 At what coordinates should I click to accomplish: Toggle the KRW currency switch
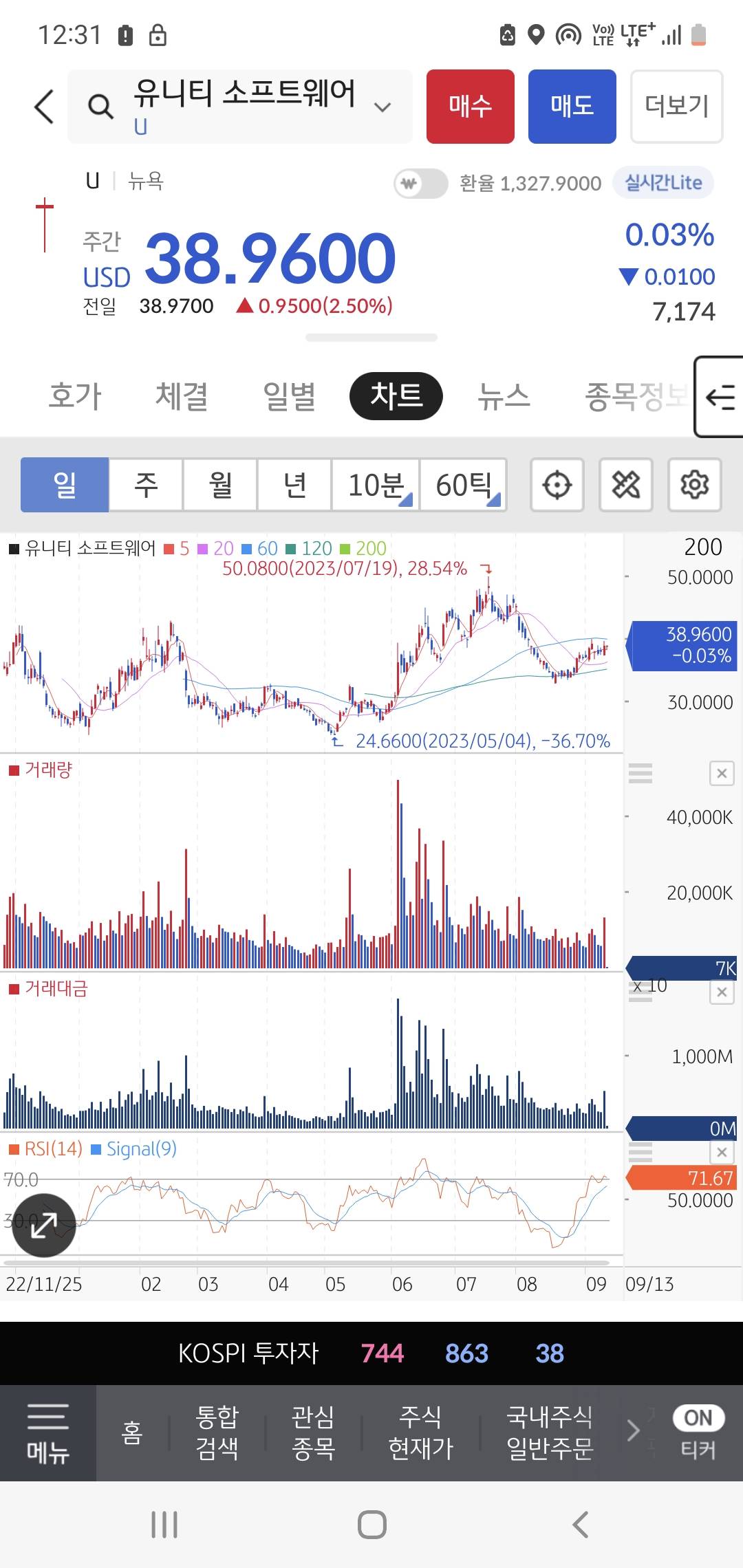pyautogui.click(x=420, y=184)
